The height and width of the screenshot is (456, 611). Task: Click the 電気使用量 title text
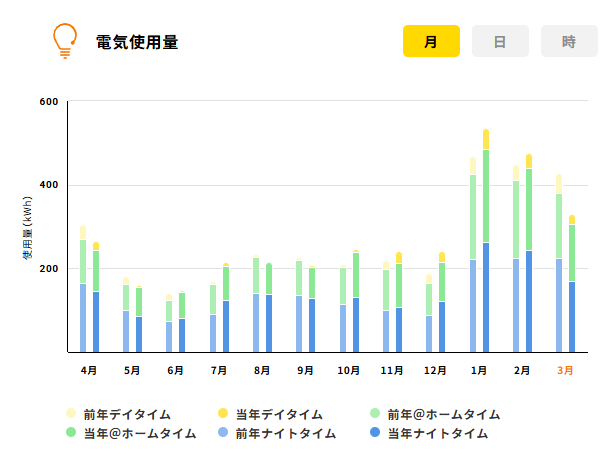click(137, 42)
